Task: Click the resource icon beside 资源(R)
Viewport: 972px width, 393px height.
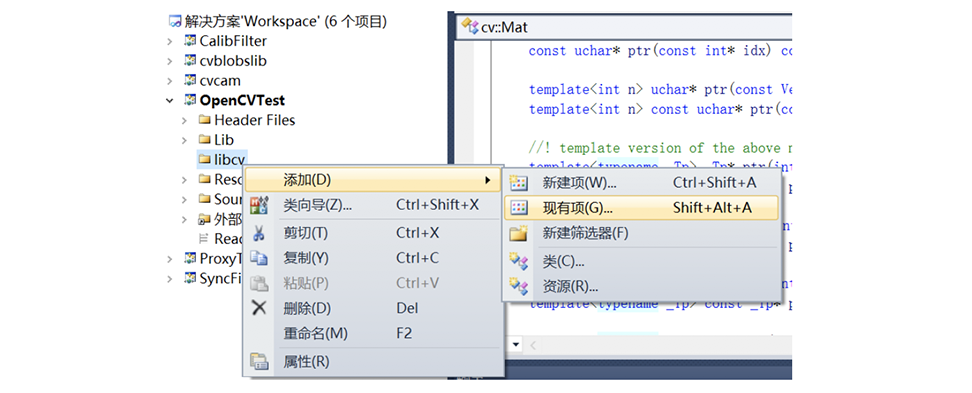Action: click(518, 287)
